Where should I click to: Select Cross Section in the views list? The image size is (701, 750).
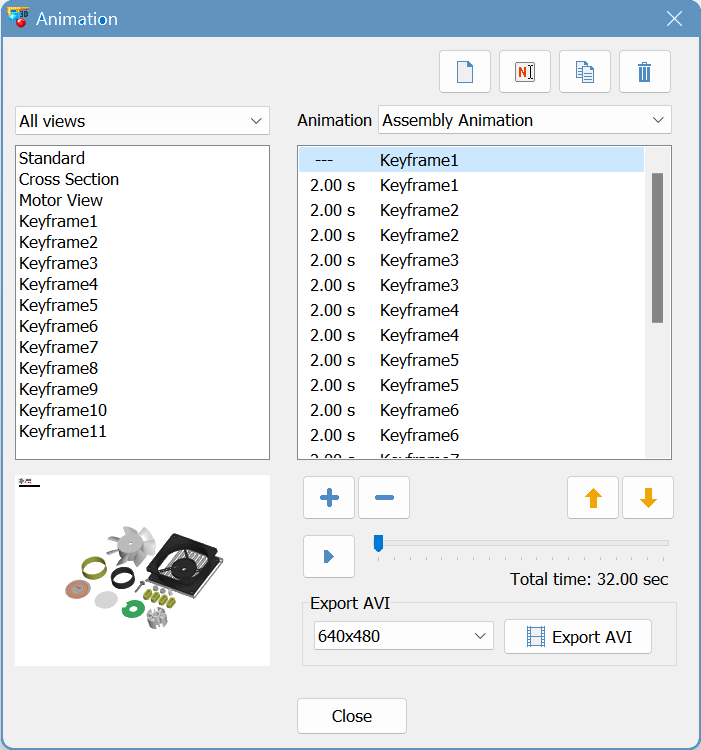coord(69,179)
